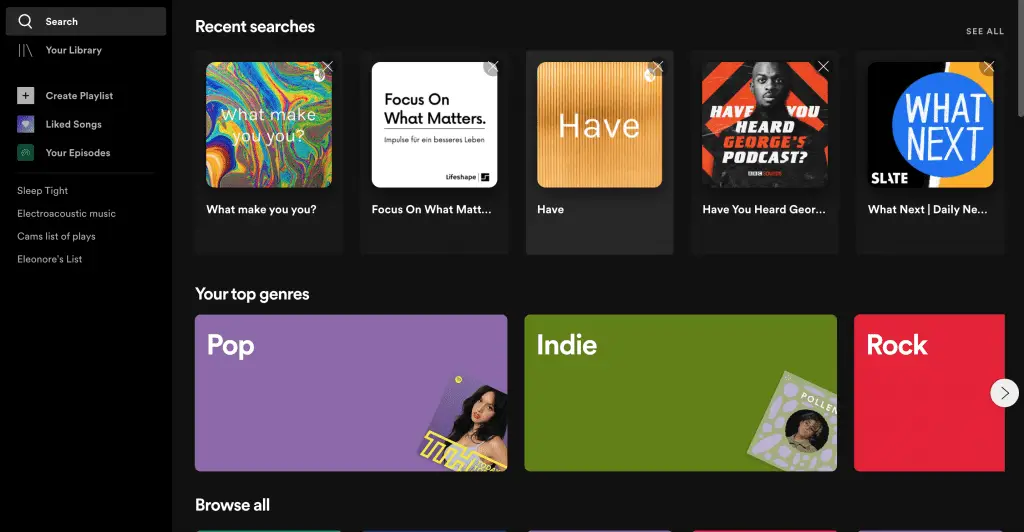Remove 'What make you you?' from recent searches

click(x=327, y=67)
